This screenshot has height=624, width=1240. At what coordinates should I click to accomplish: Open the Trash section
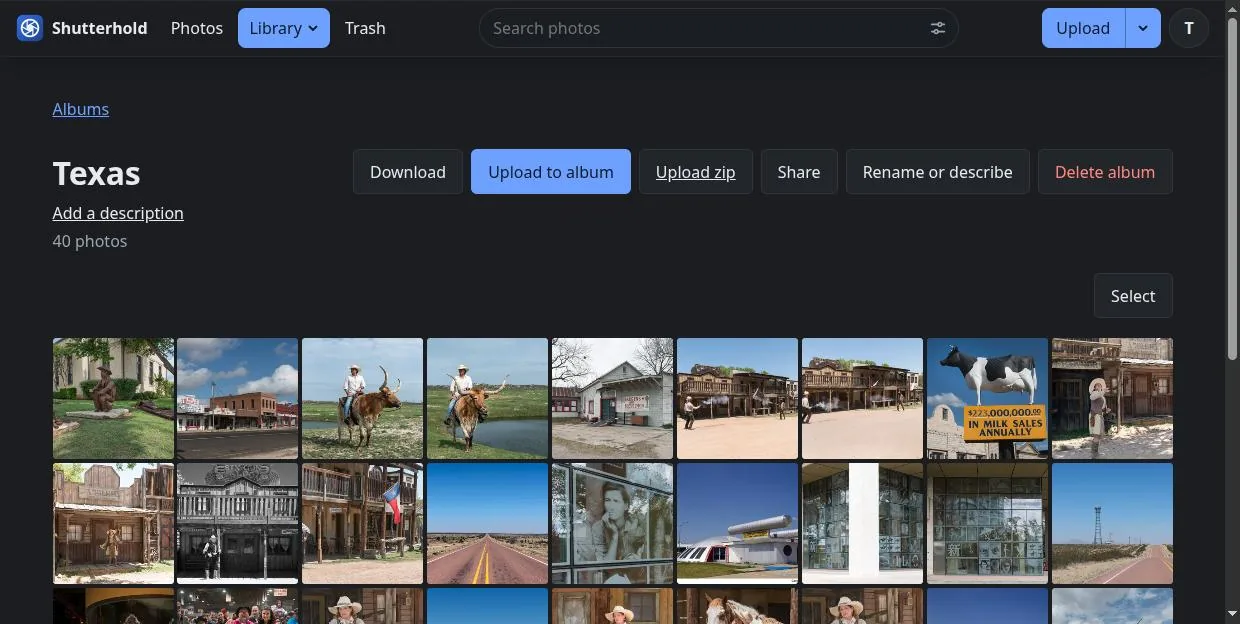(365, 28)
